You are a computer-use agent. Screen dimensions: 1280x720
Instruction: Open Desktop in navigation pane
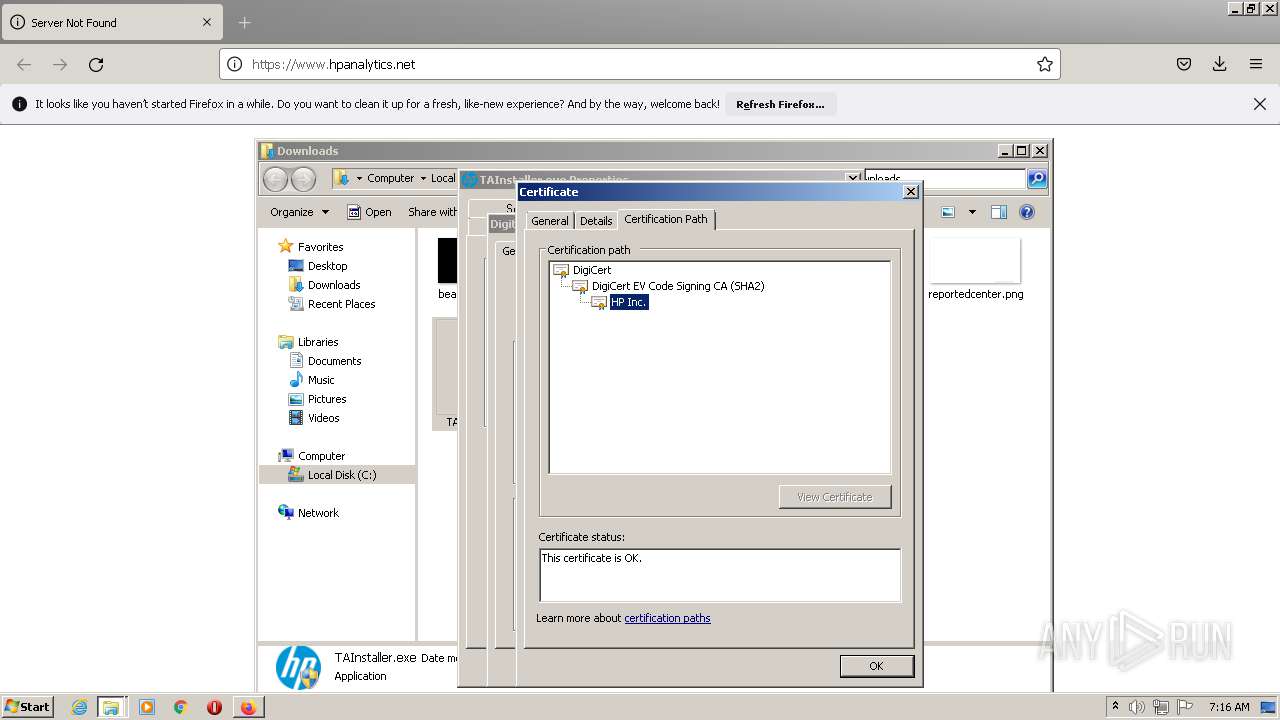[x=327, y=266]
